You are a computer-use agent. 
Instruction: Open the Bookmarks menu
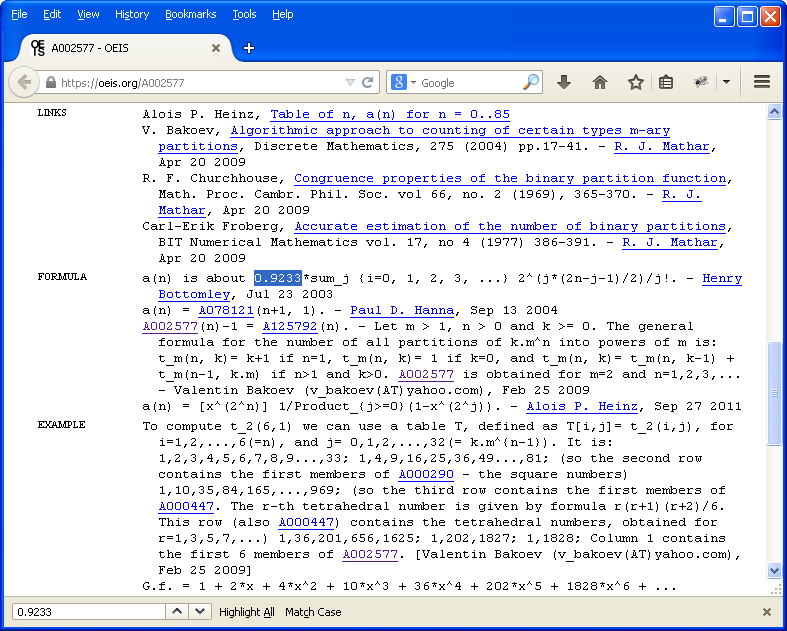click(x=191, y=15)
